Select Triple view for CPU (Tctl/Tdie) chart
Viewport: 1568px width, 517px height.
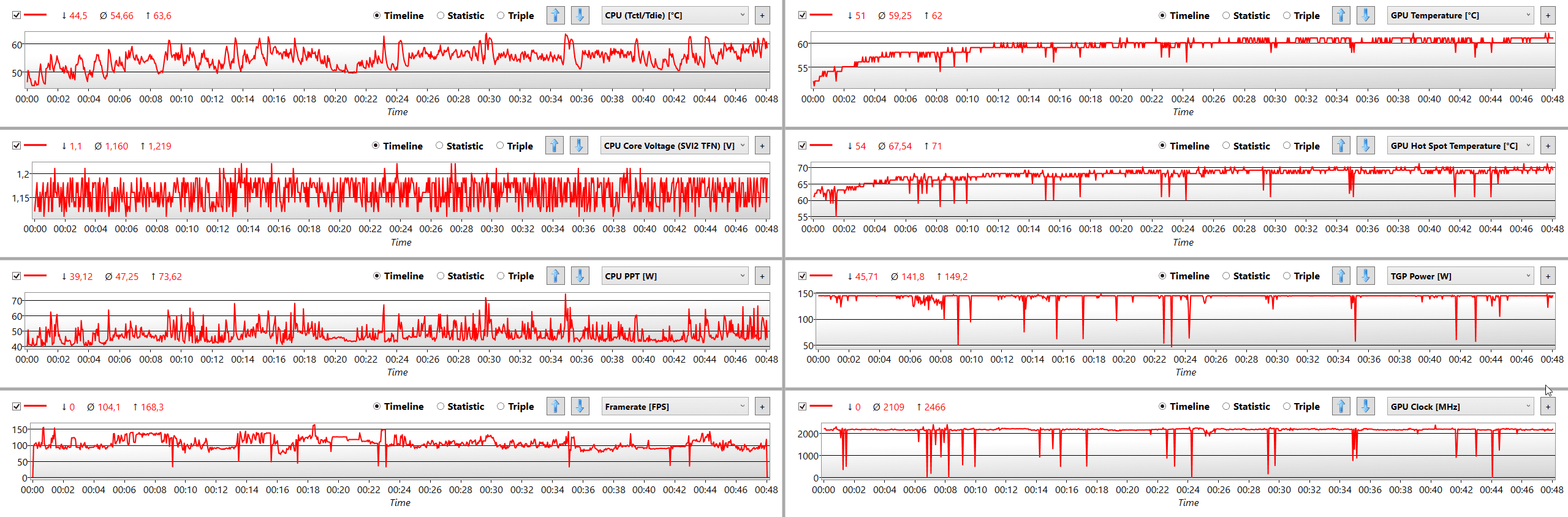(515, 15)
